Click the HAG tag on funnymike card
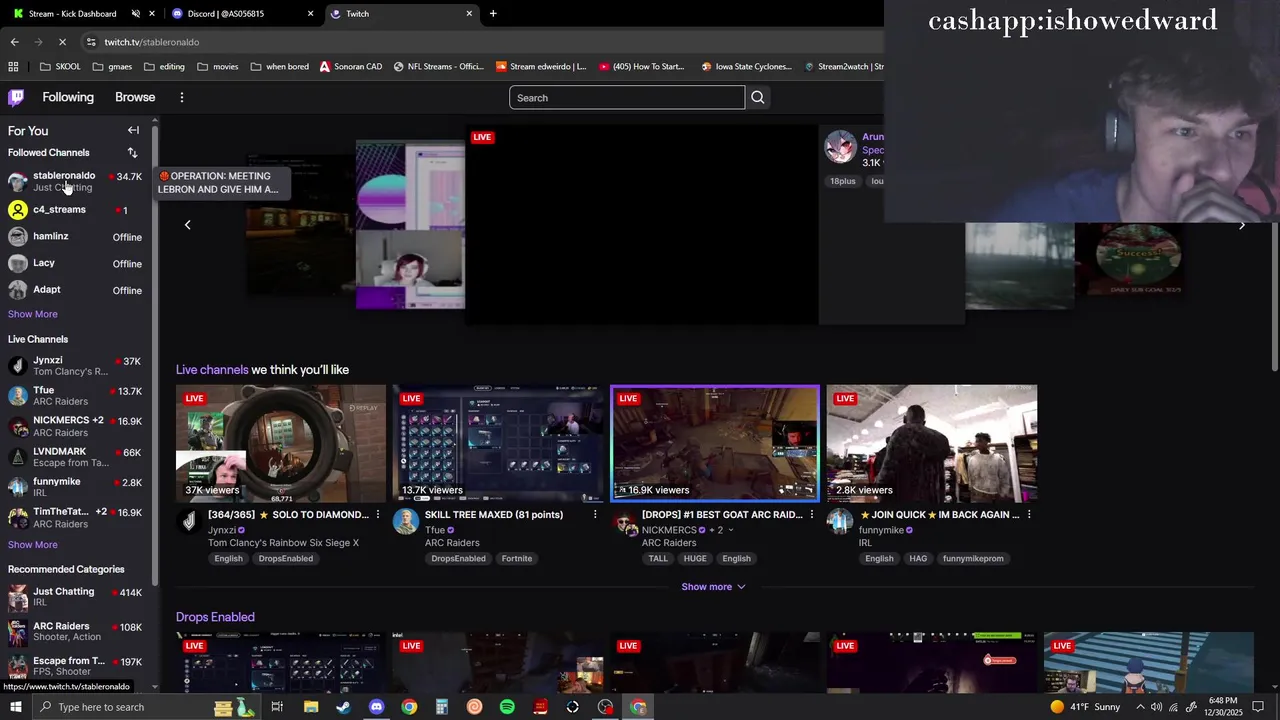Viewport: 1280px width, 720px height. pos(918,558)
